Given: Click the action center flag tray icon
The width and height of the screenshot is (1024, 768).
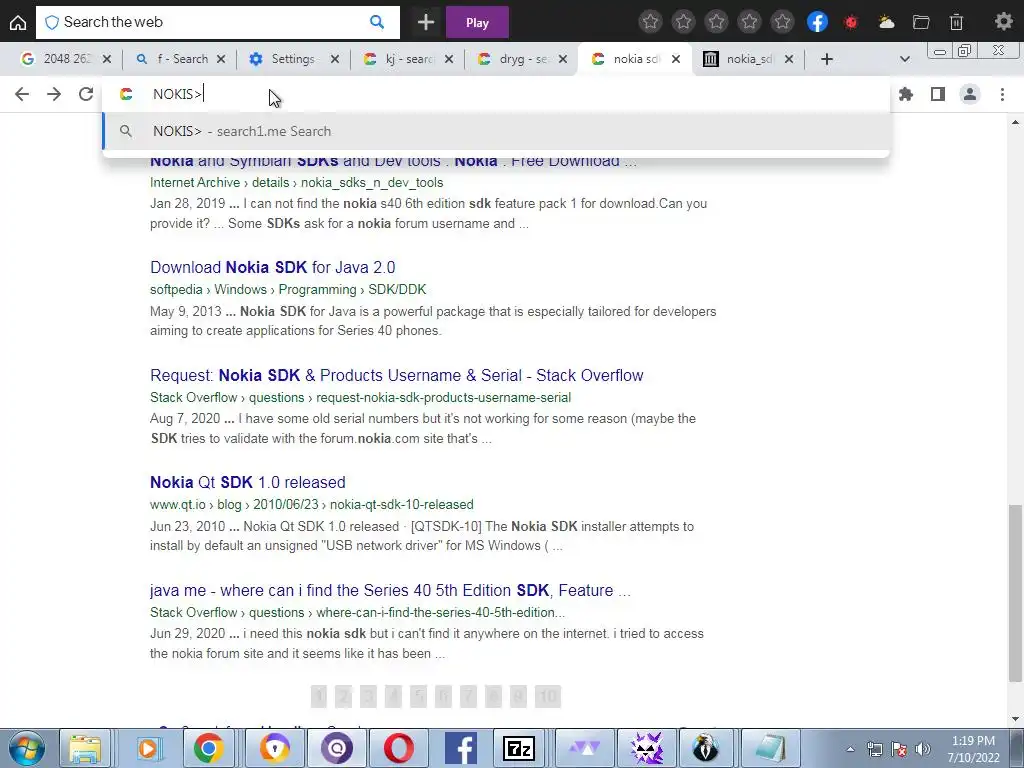Looking at the screenshot, I should [x=899, y=749].
